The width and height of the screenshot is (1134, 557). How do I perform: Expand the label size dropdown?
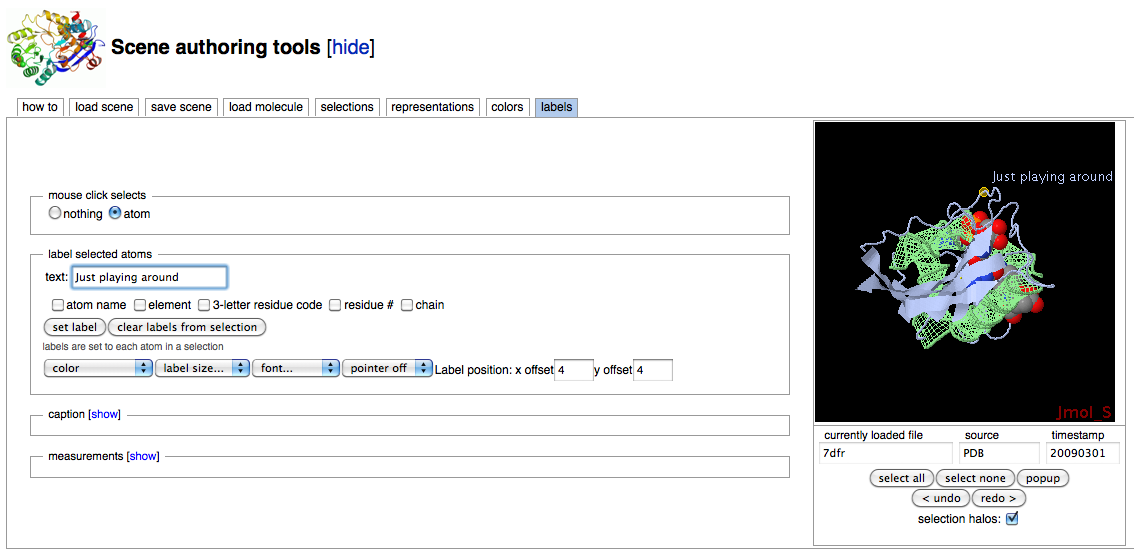[204, 368]
